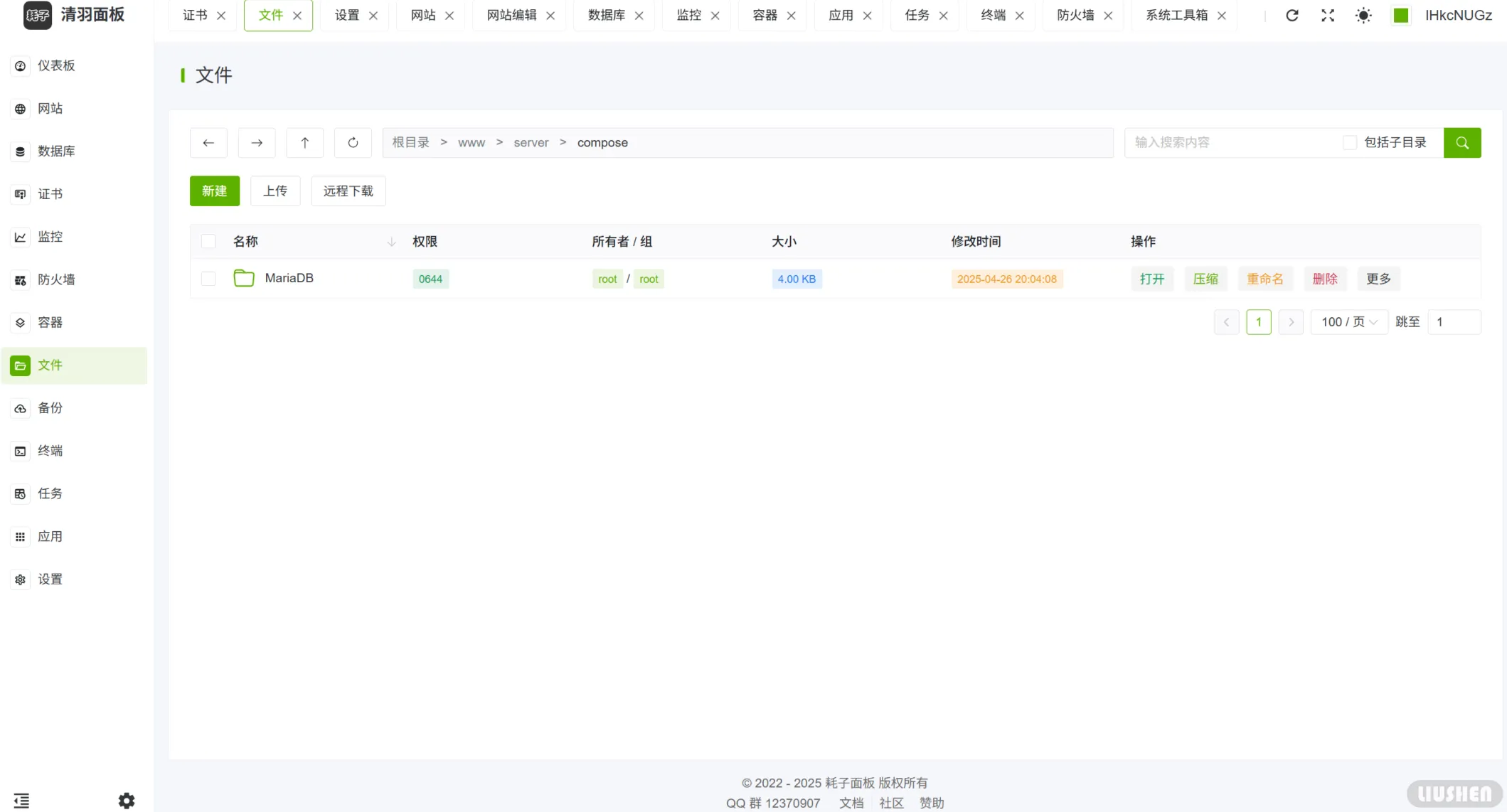1507x812 pixels.
Task: Check the MariaDB row checkbox
Action: point(208,279)
